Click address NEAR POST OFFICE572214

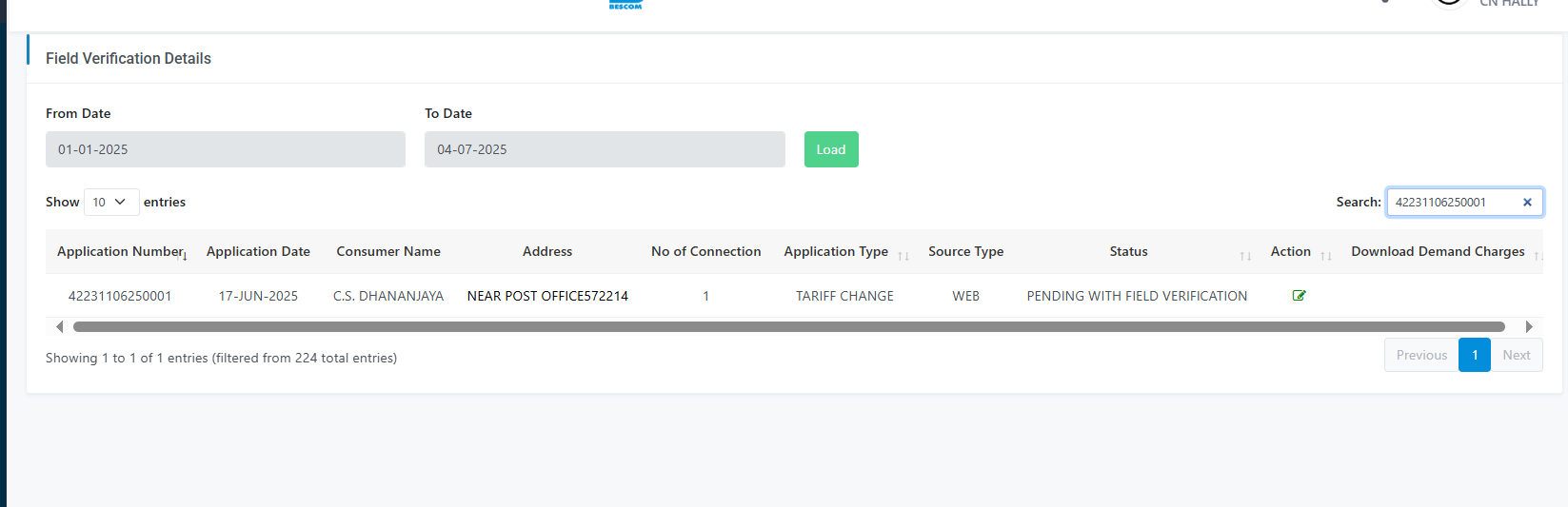pyautogui.click(x=547, y=297)
